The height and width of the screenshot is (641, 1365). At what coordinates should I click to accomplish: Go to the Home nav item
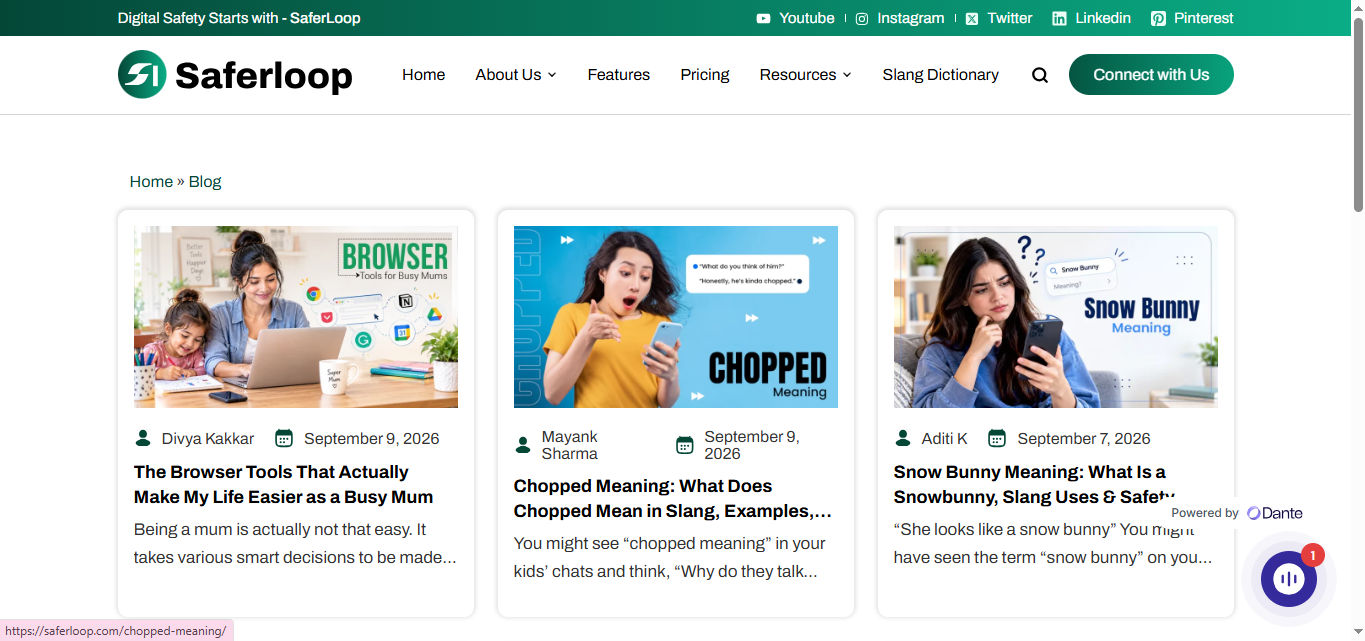coord(424,75)
